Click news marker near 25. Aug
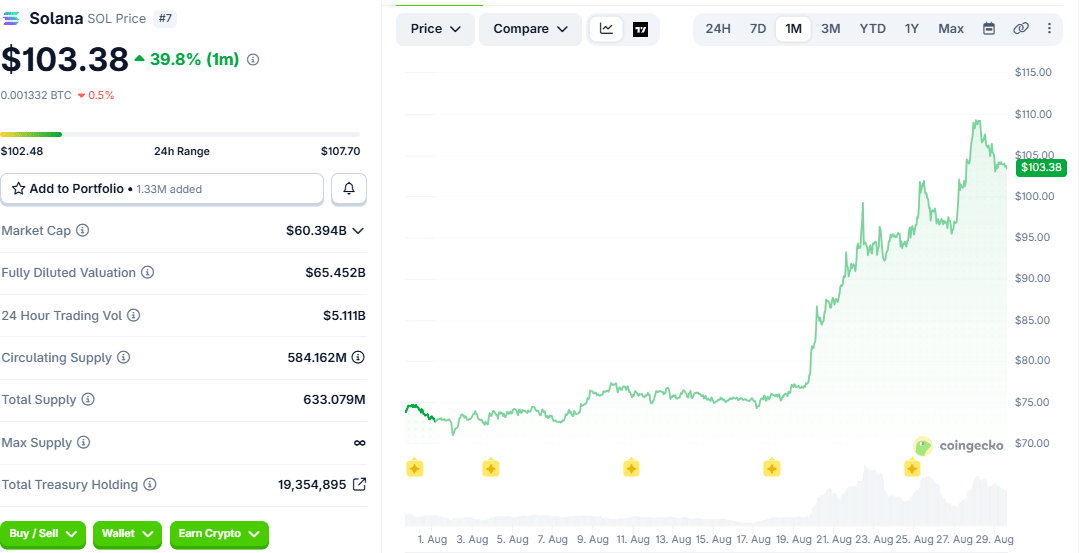The height and width of the screenshot is (553, 1080). [912, 468]
